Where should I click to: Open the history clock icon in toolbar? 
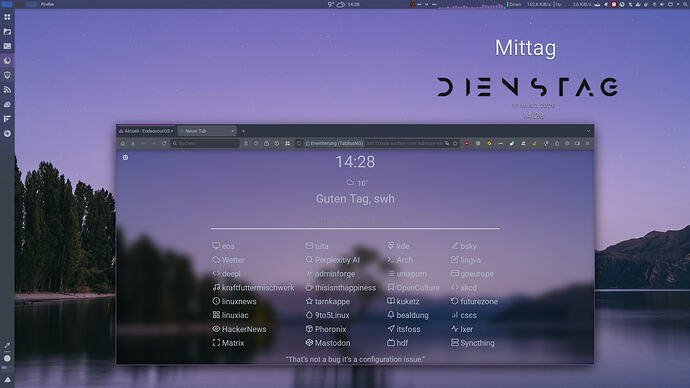click(277, 143)
